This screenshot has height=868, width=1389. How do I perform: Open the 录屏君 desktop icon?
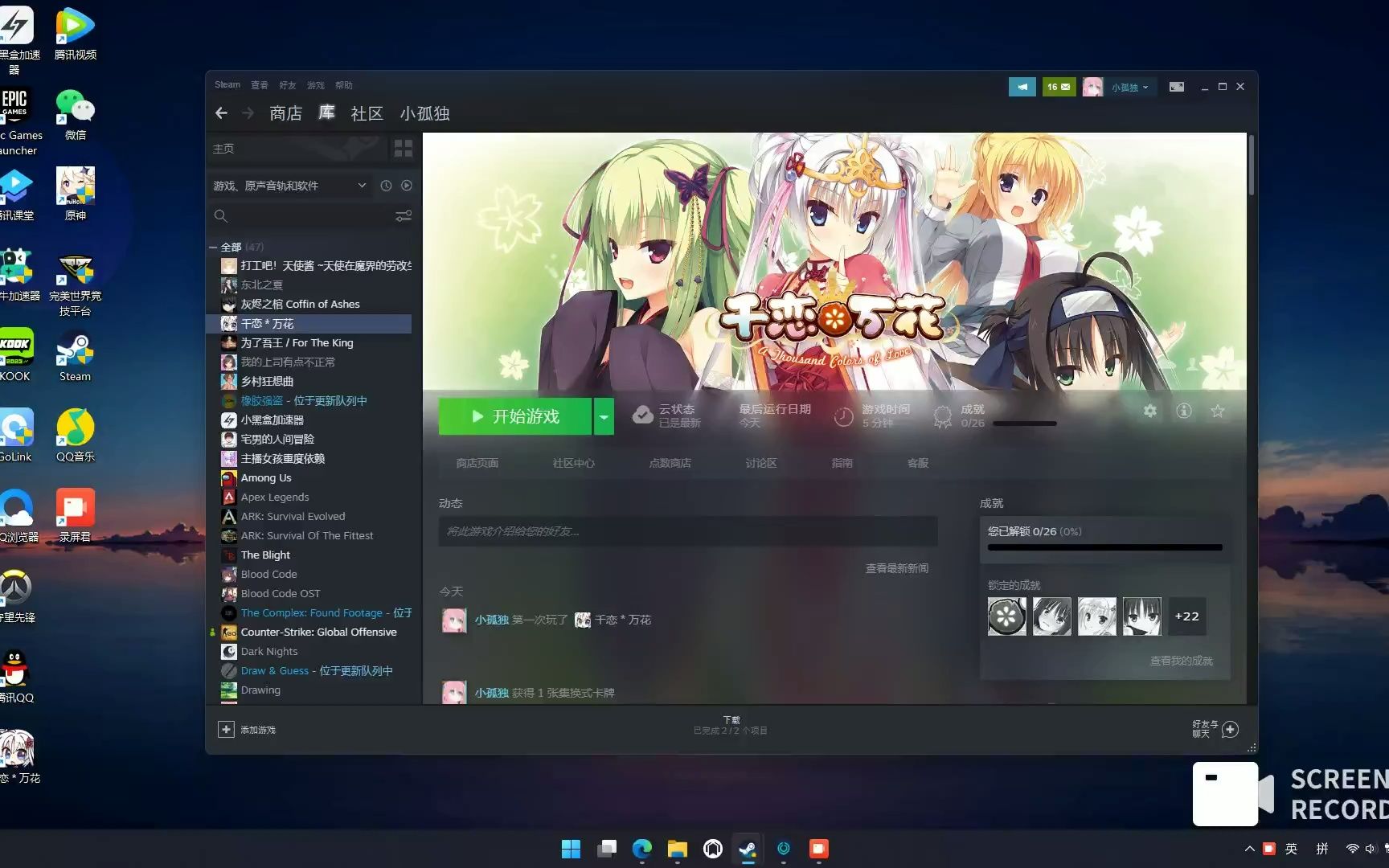75,516
